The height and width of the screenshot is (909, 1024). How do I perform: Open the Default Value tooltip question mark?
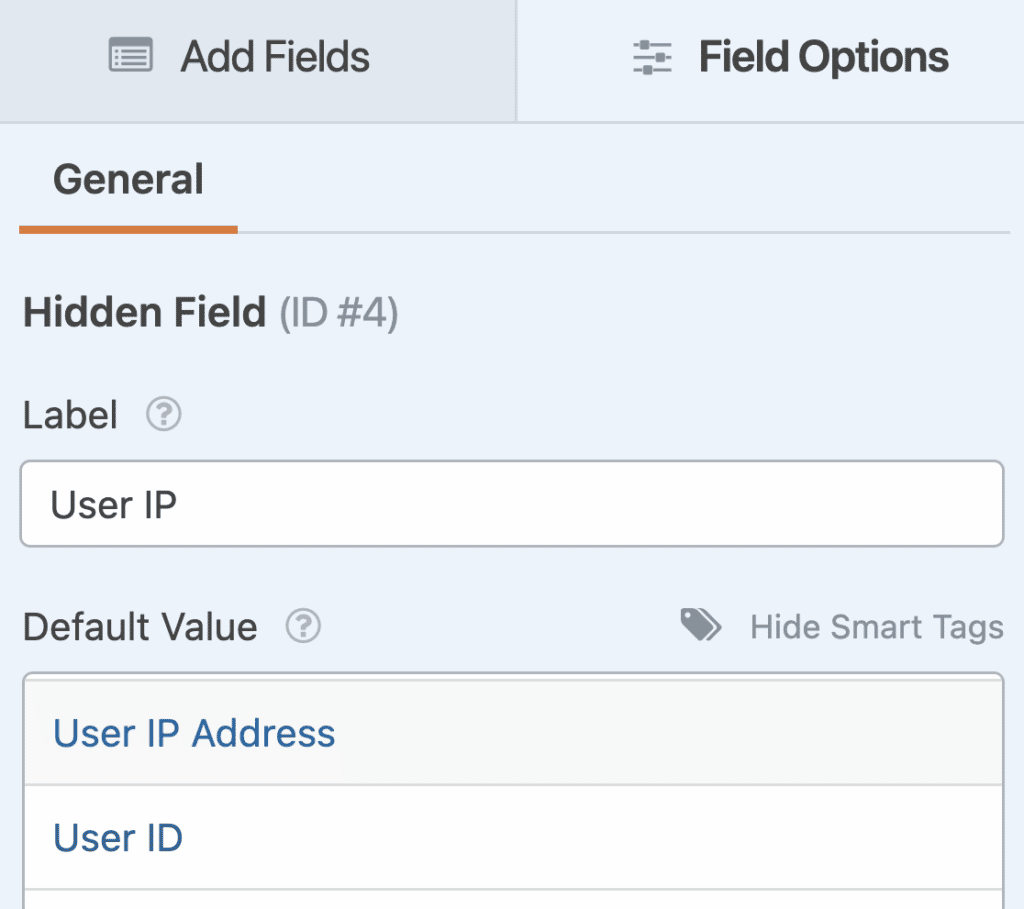tap(302, 627)
